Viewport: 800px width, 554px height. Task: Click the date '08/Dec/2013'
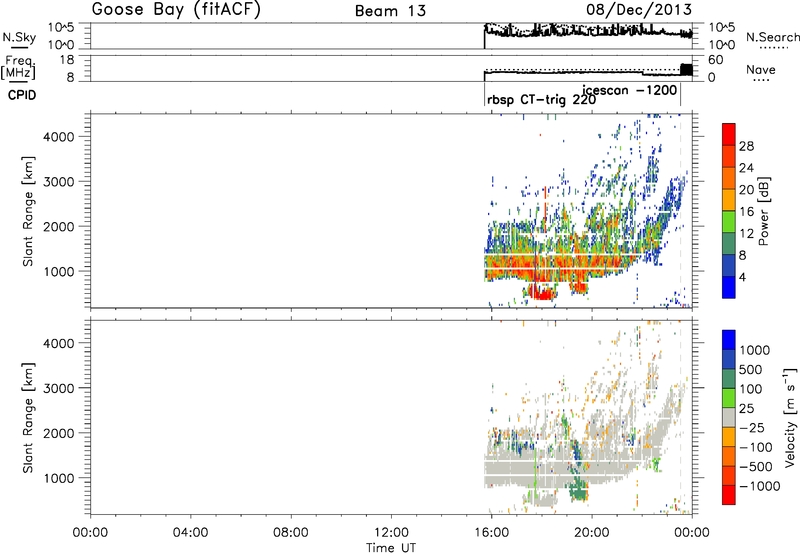(639, 10)
